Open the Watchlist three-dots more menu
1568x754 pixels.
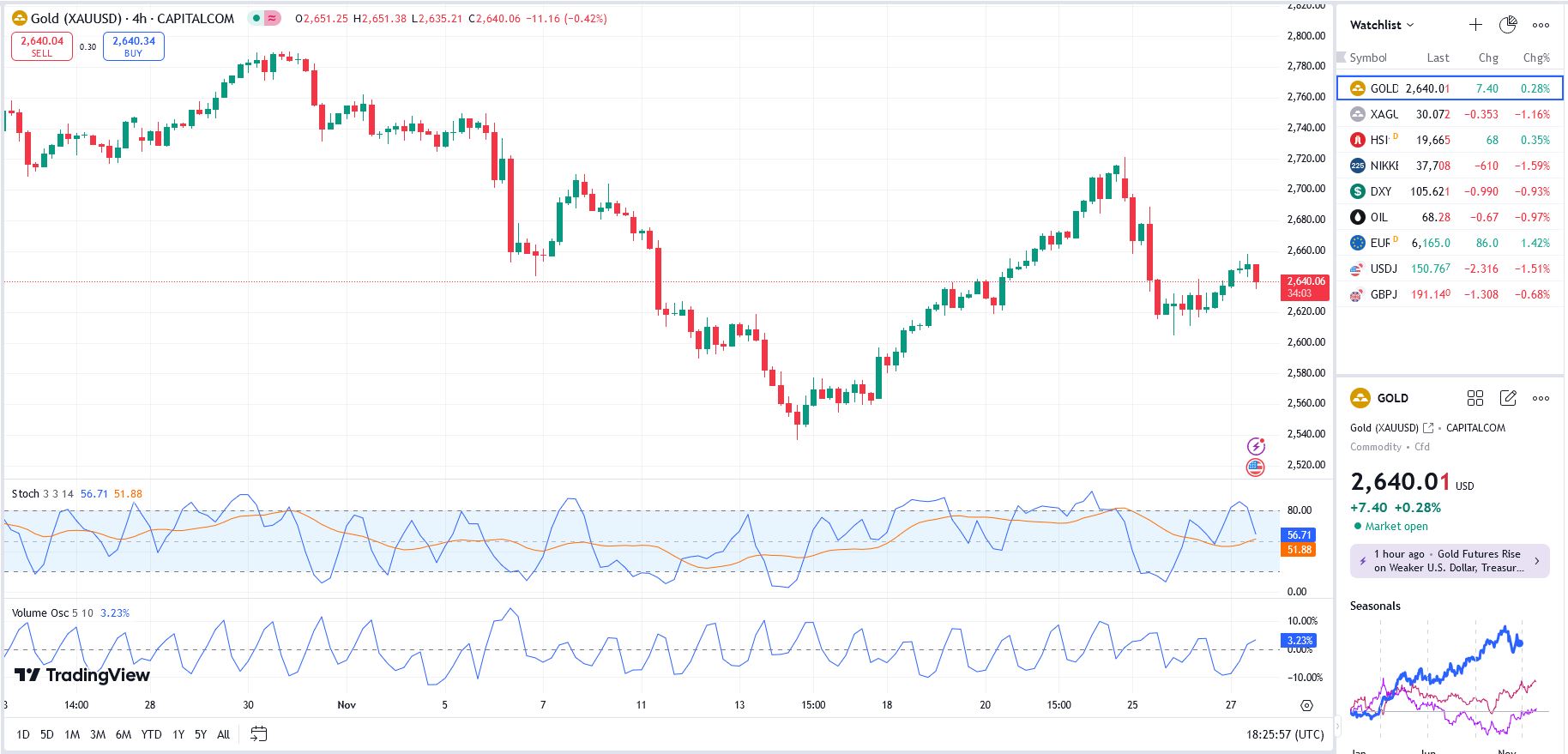1541,25
